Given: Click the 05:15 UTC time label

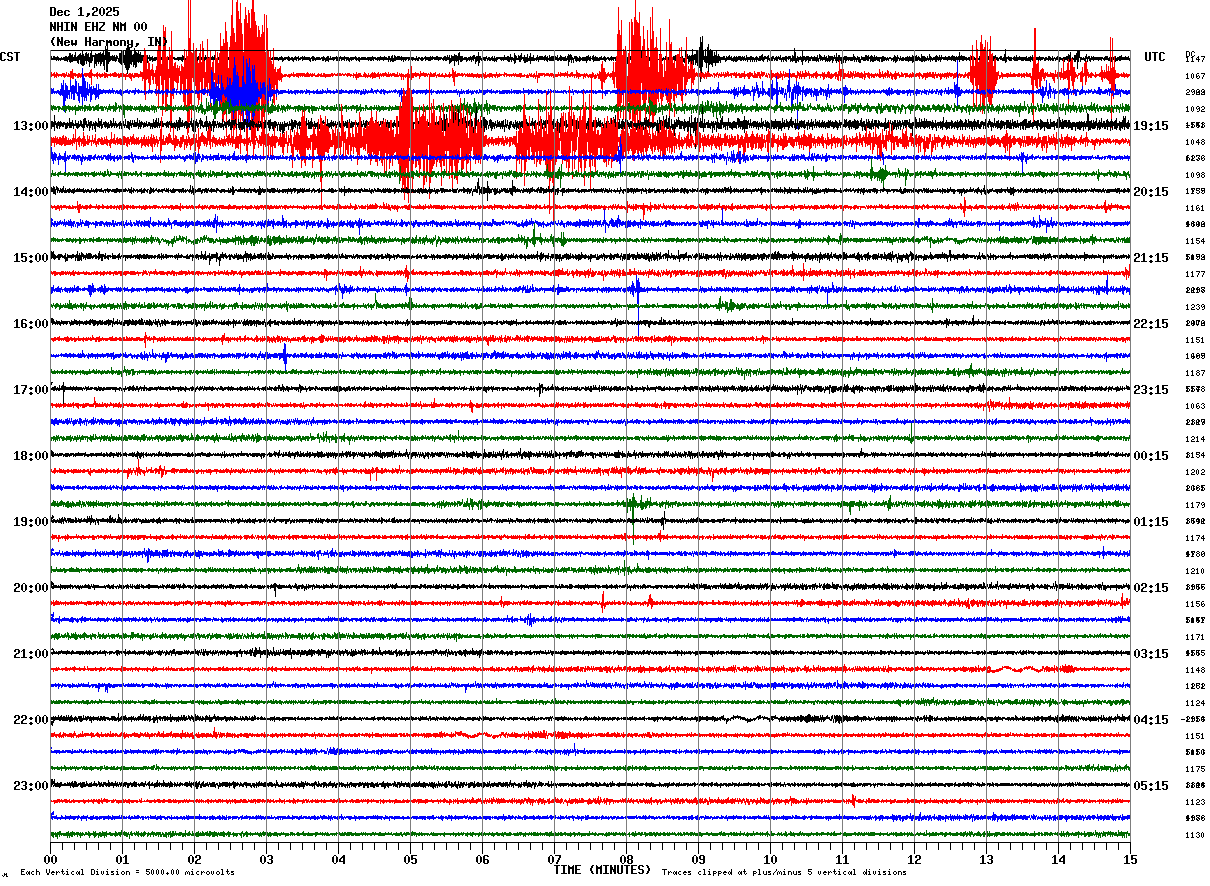Looking at the screenshot, I should (1151, 785).
